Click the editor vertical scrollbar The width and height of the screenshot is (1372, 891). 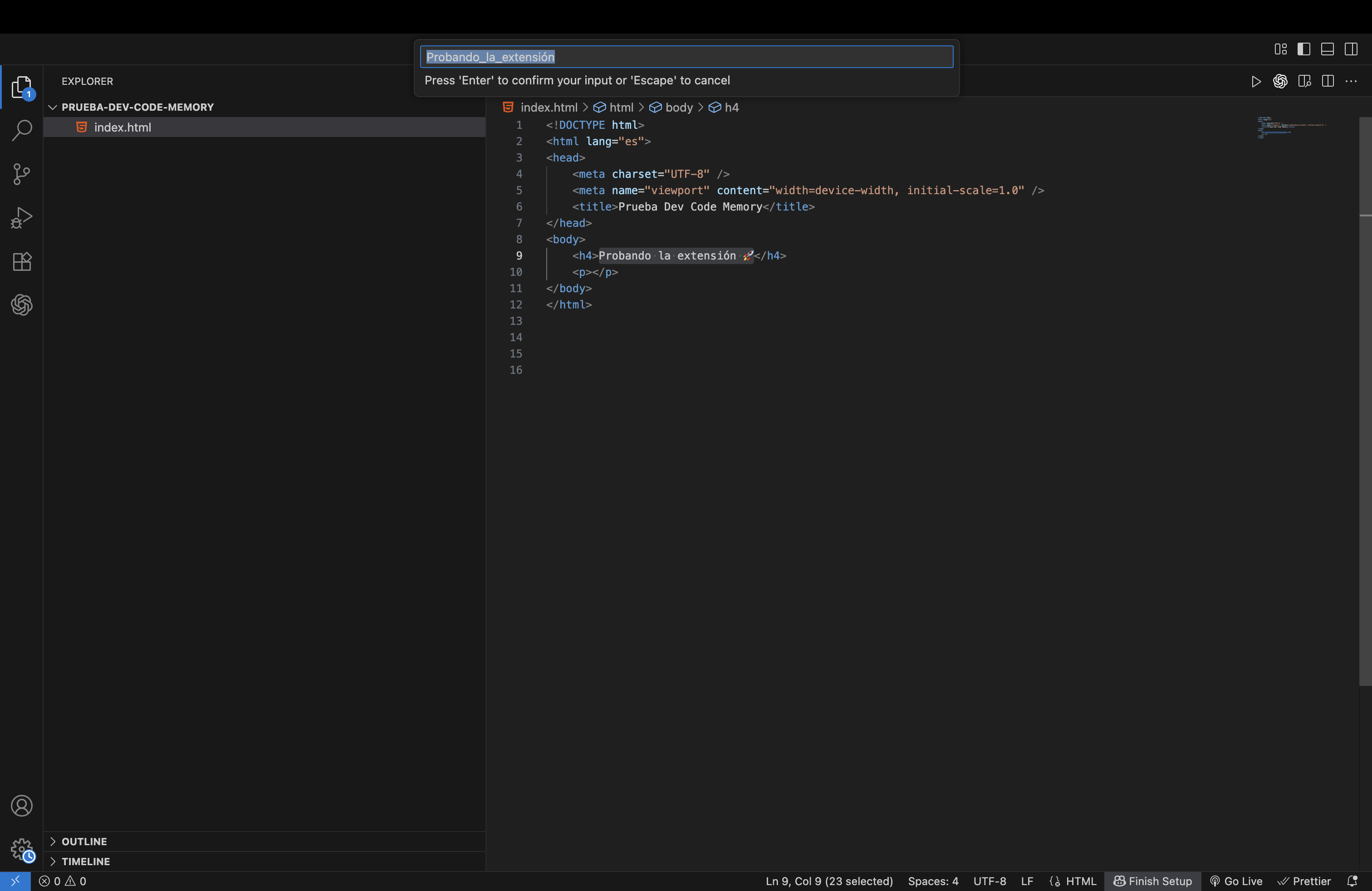[x=1365, y=401]
